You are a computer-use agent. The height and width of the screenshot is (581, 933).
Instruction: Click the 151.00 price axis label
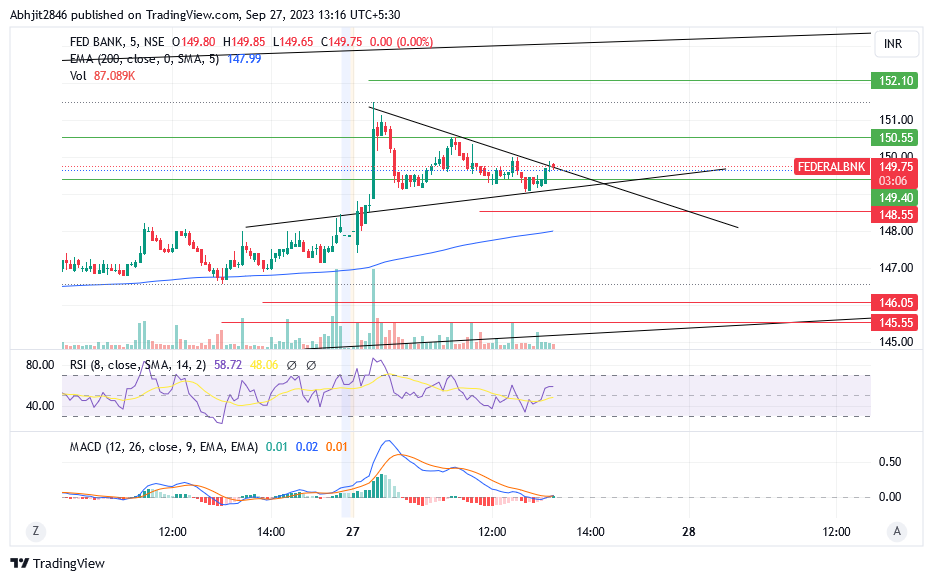tap(896, 120)
